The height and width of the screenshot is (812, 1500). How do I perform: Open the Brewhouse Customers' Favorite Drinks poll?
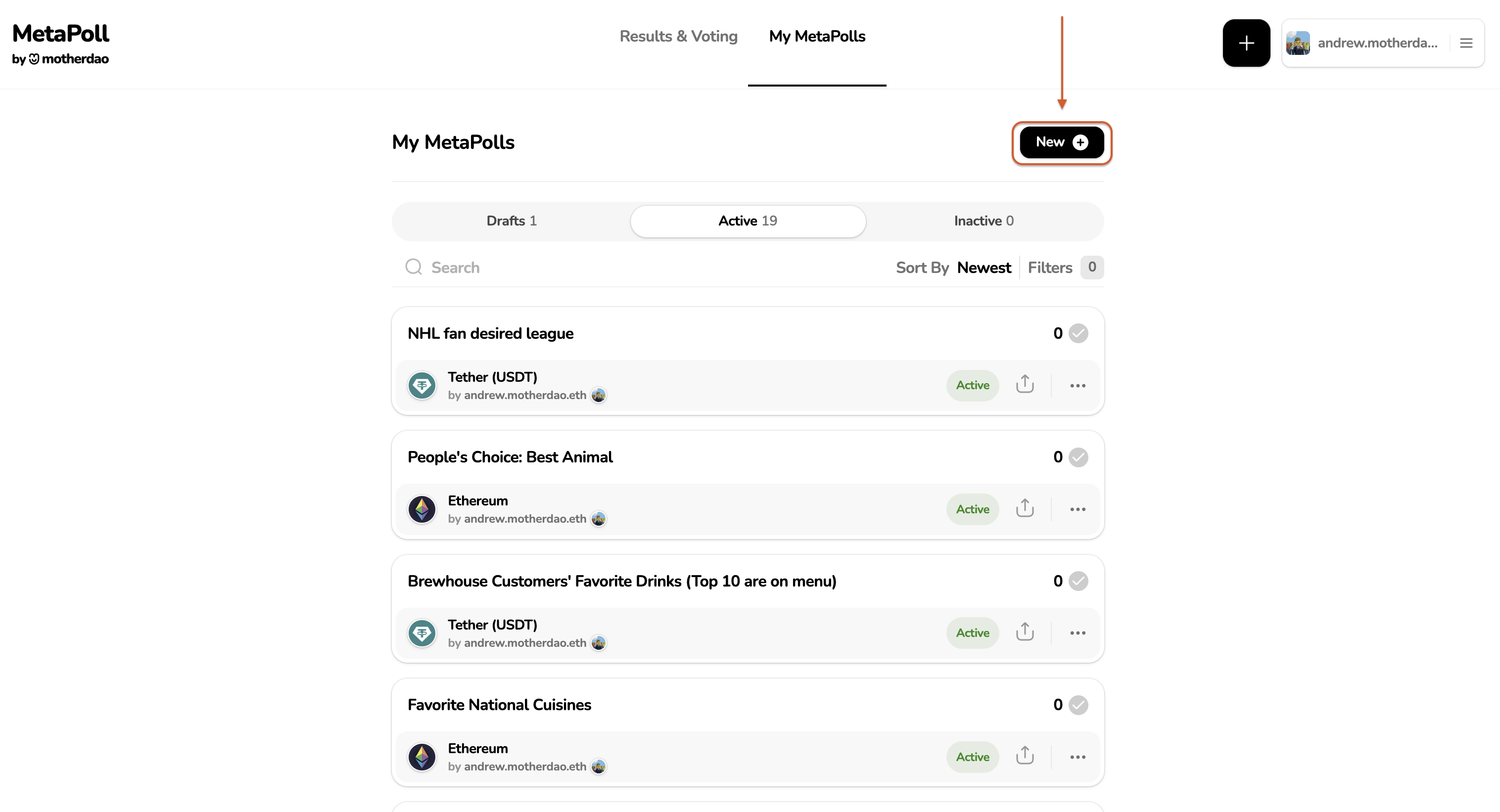621,581
